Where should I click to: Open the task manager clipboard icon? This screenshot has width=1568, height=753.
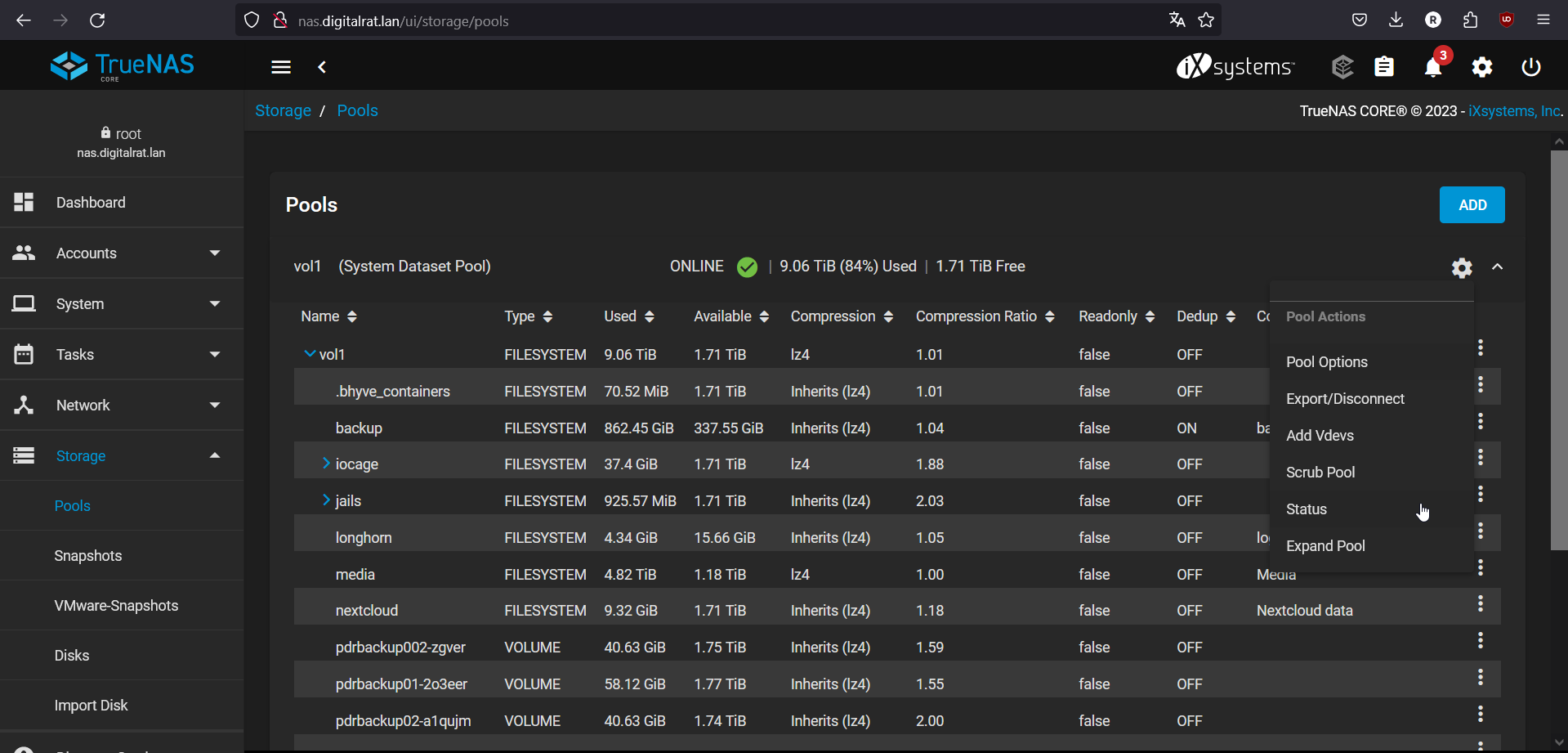[x=1383, y=67]
